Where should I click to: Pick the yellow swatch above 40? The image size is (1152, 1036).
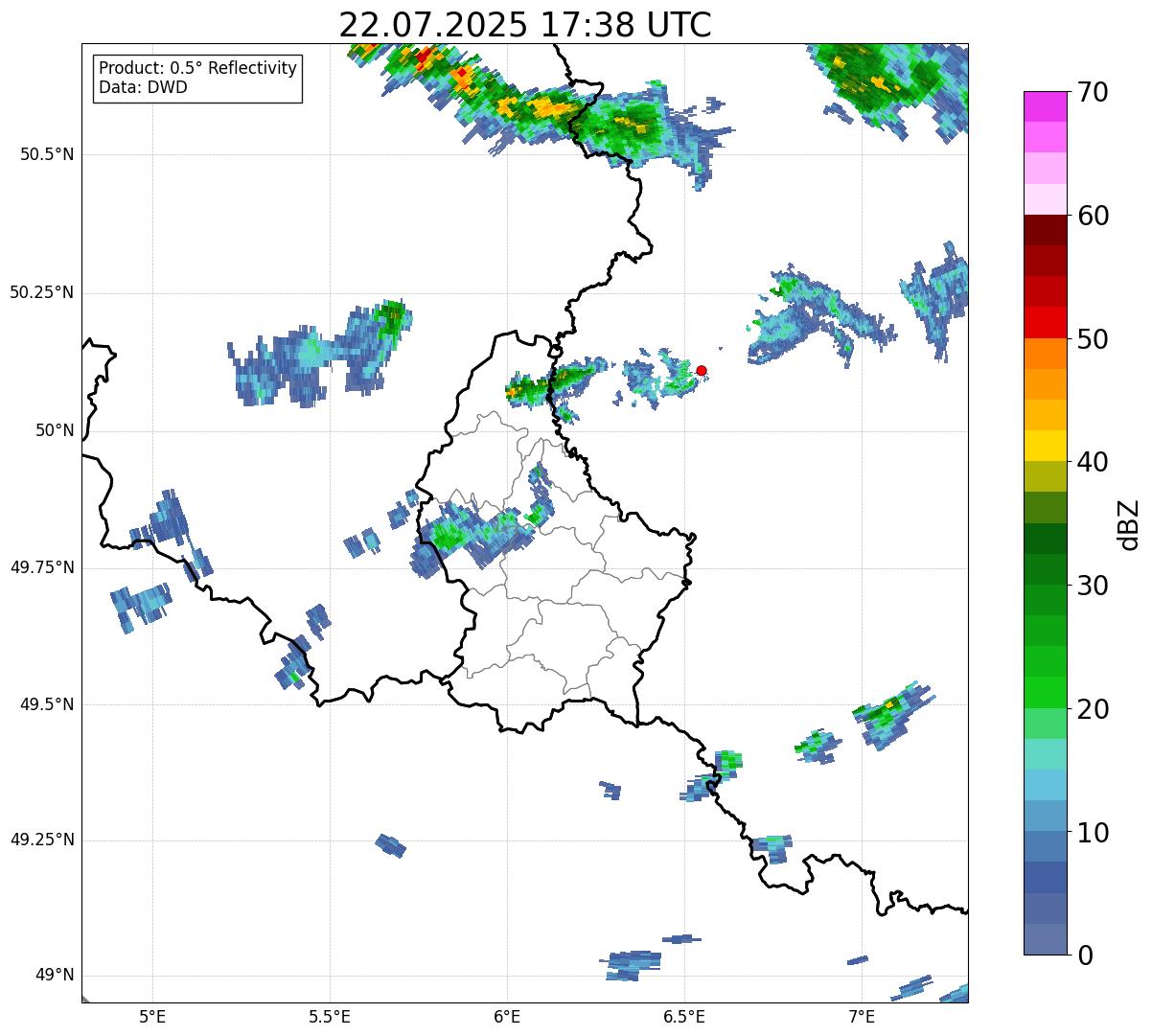point(1045,446)
